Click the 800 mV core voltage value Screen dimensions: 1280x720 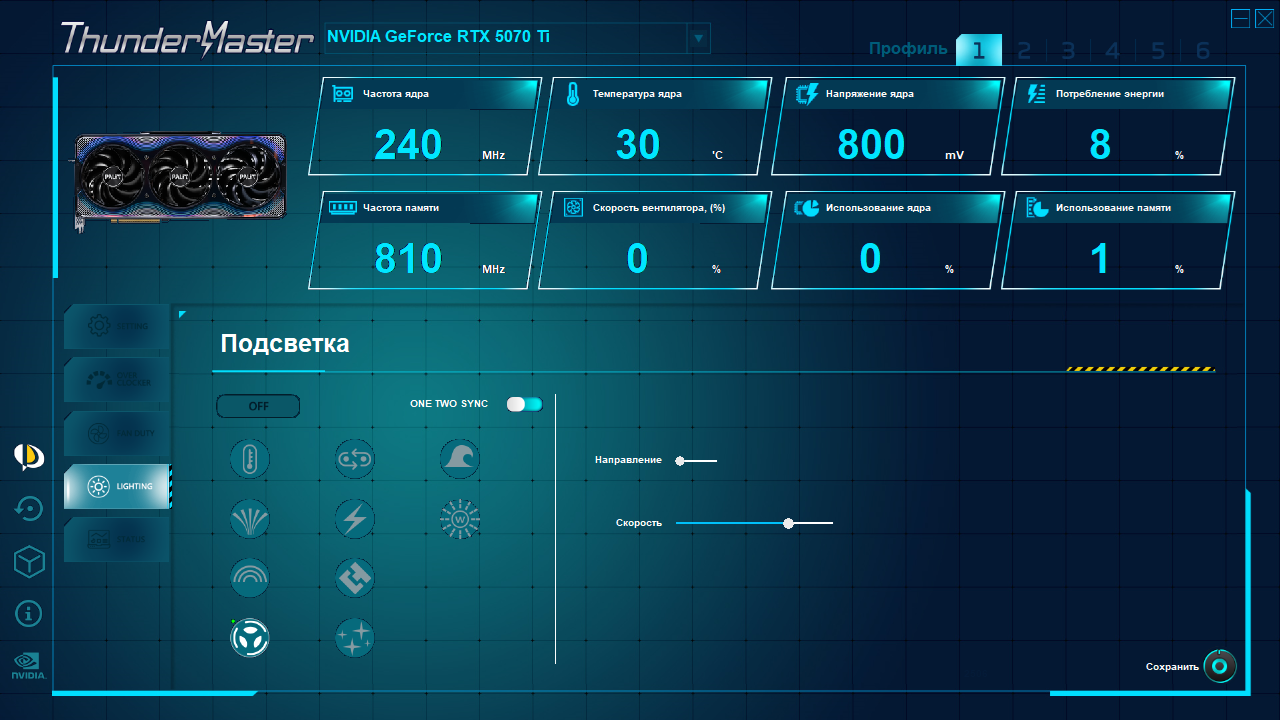(871, 145)
